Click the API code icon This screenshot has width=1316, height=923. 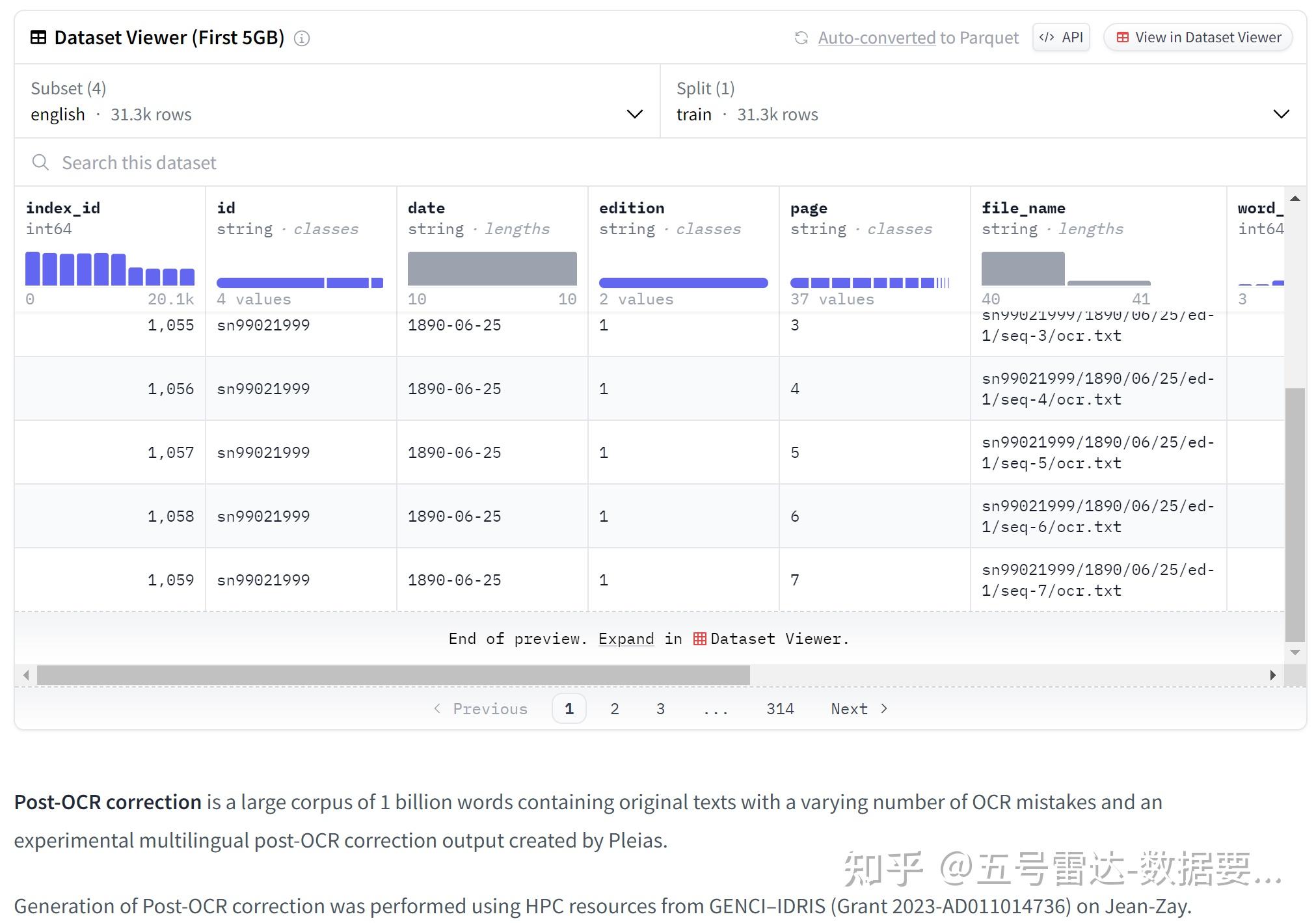[x=1046, y=37]
